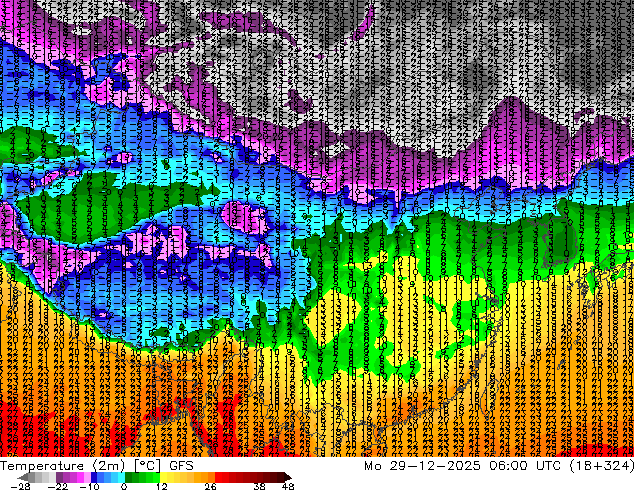Click the "(18+324)" forecast run label
Image resolution: width=634 pixels, height=490 pixels.
(x=601, y=466)
